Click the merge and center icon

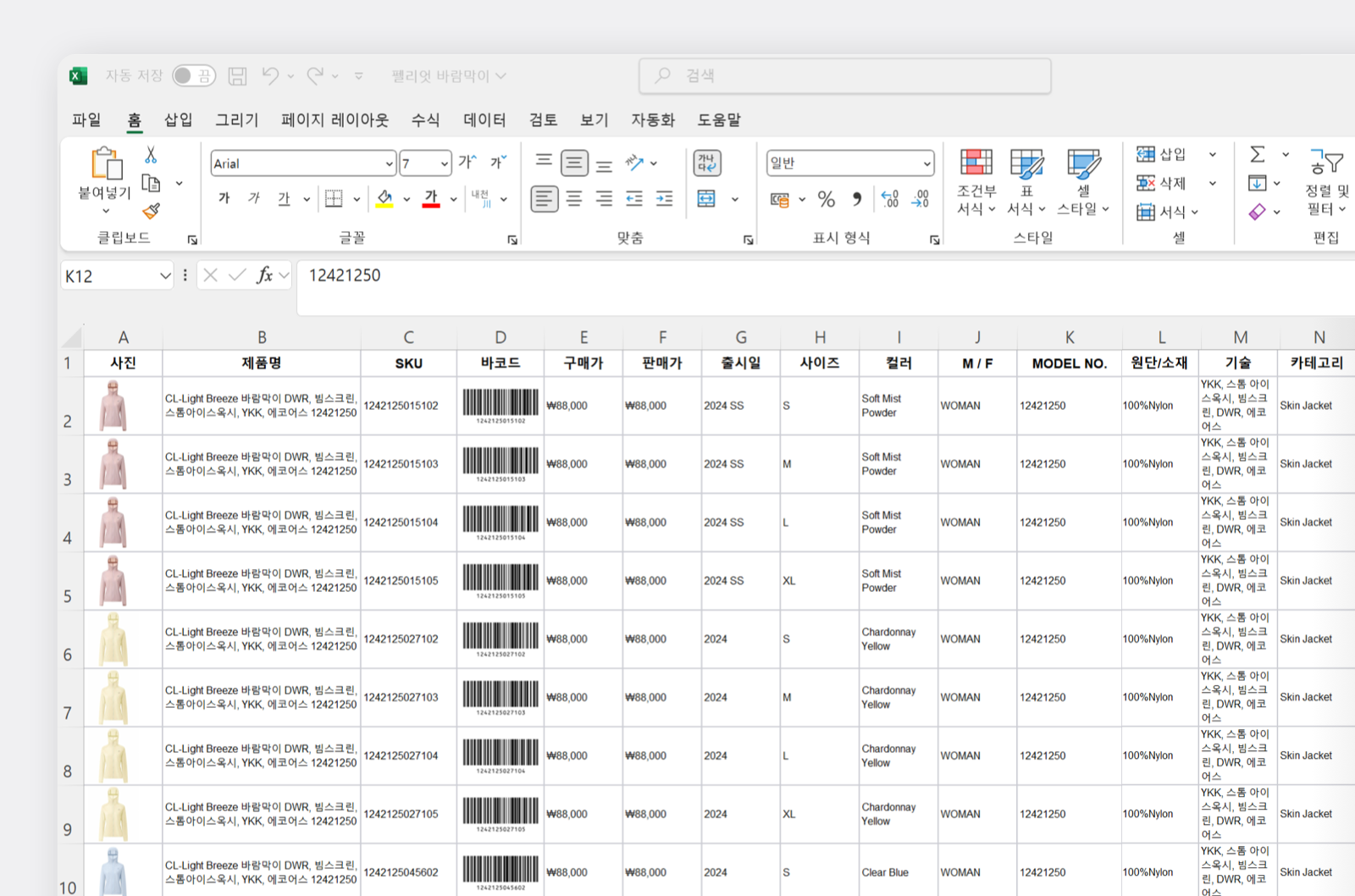tap(706, 199)
